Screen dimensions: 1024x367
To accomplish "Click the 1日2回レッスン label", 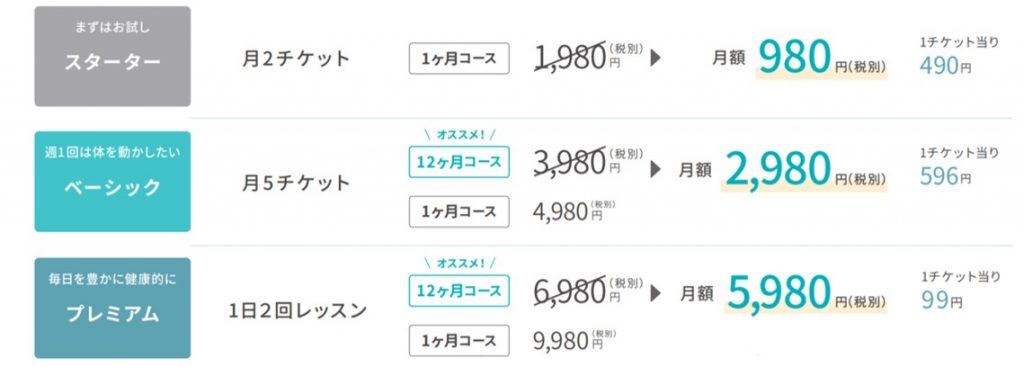I will [x=298, y=311].
